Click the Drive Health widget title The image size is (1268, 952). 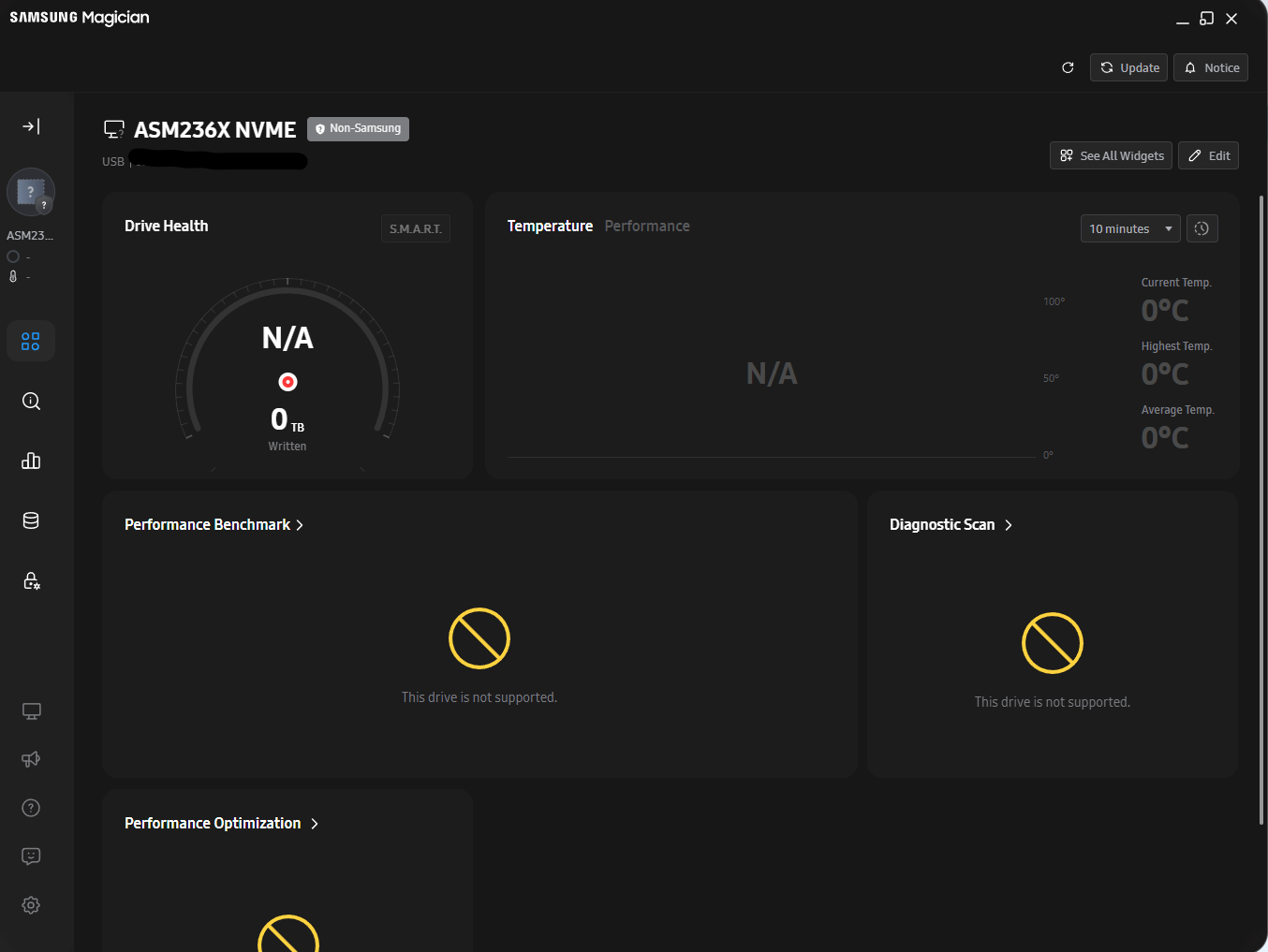point(167,226)
